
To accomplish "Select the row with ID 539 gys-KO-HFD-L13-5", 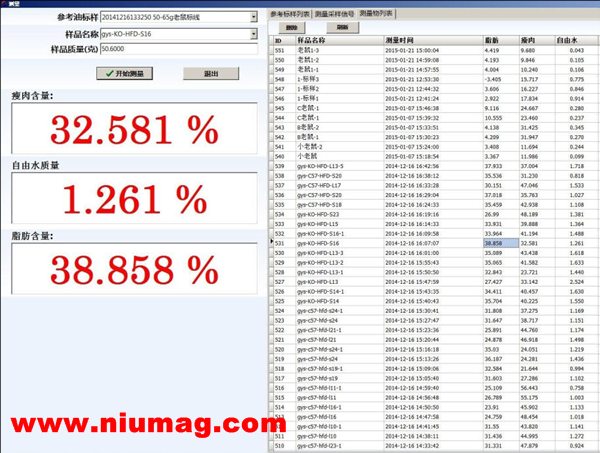I will pos(330,166).
